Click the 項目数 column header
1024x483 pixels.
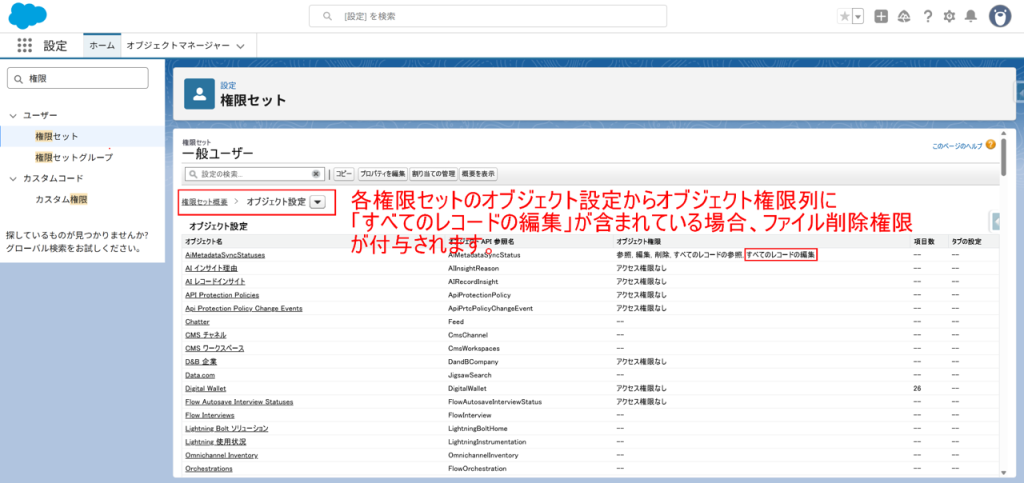point(923,242)
